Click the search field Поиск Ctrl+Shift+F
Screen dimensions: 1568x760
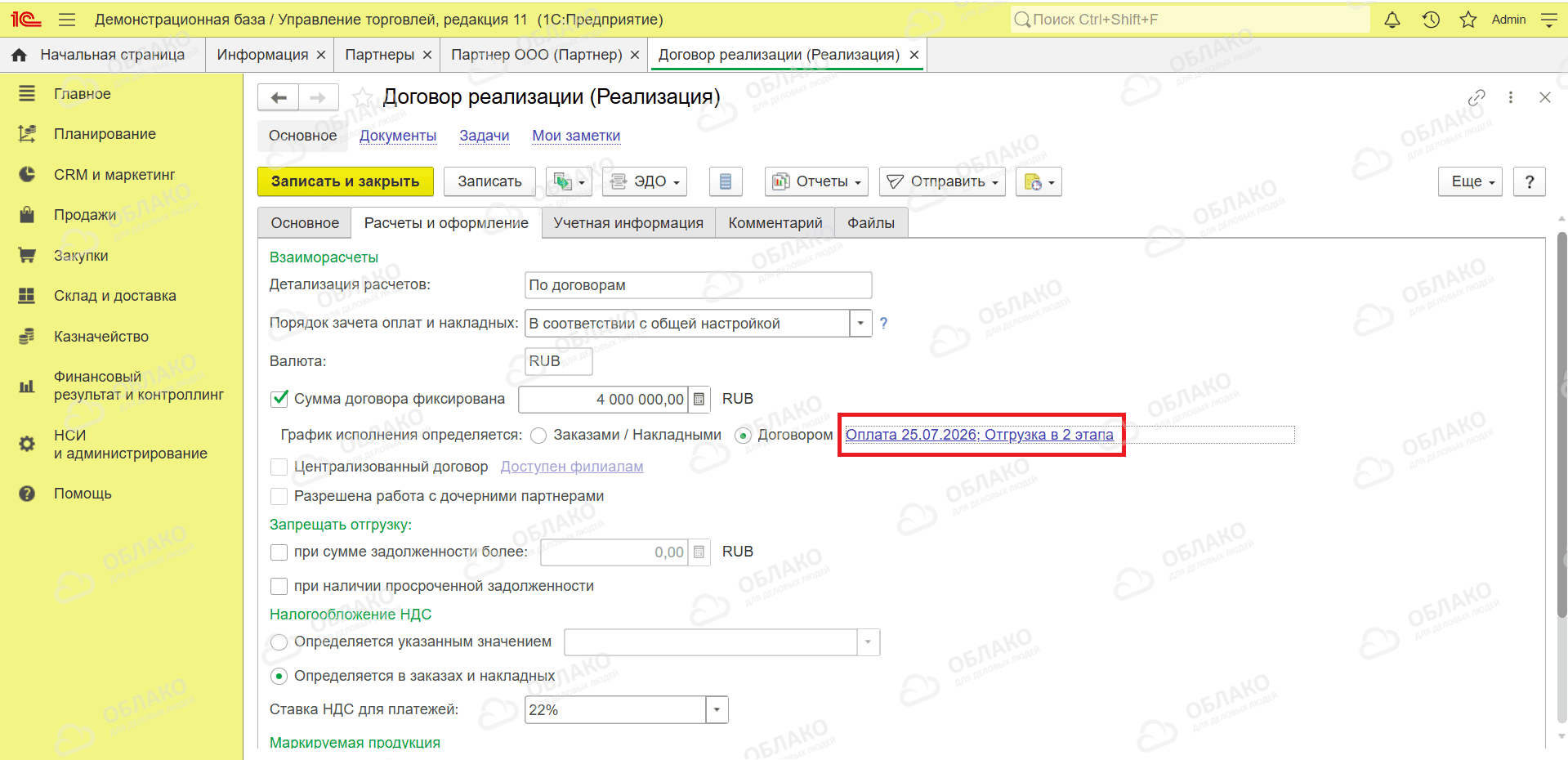[x=1190, y=20]
